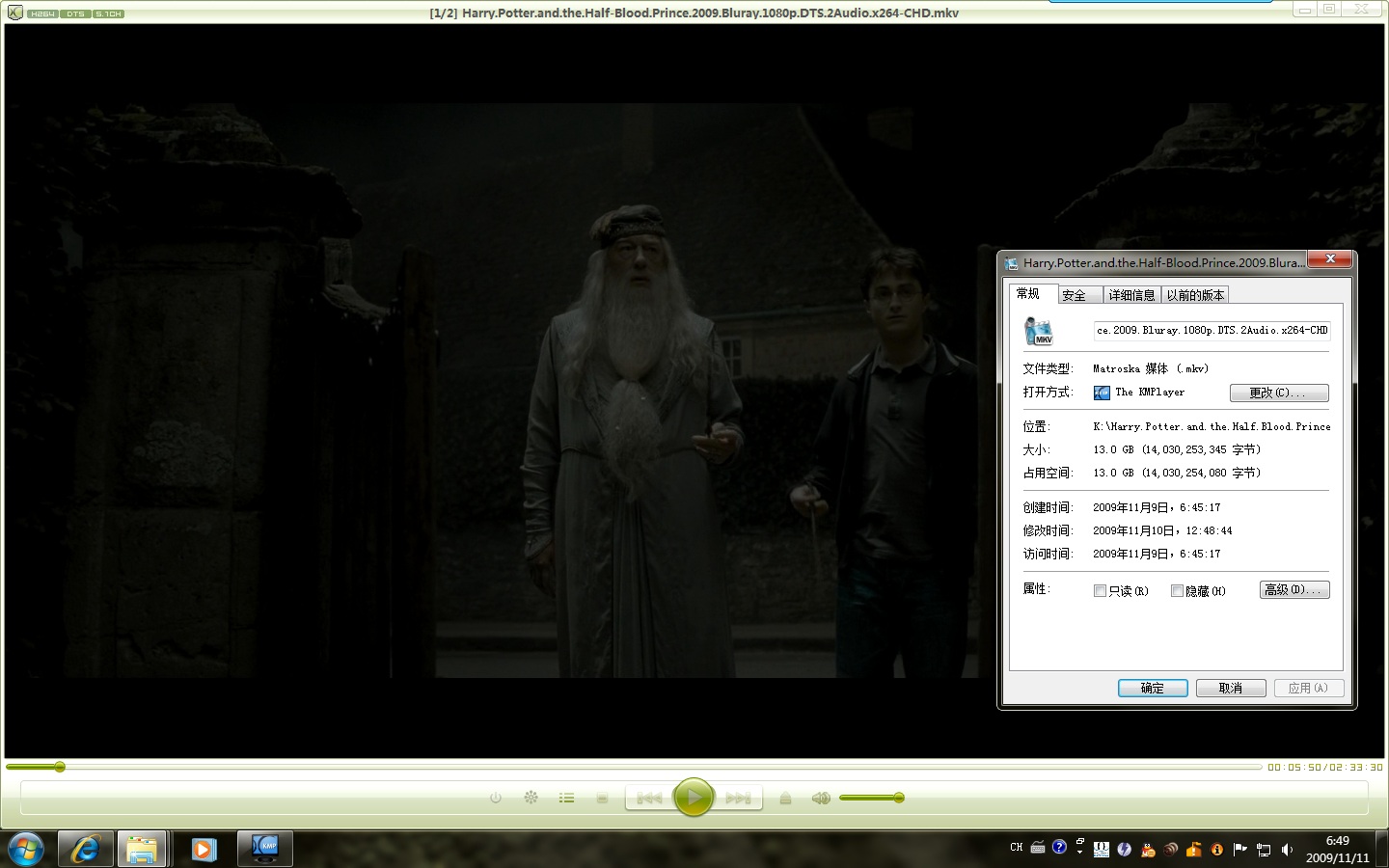
Task: Click the Daemon Tools lightning tray icon
Action: click(1125, 850)
